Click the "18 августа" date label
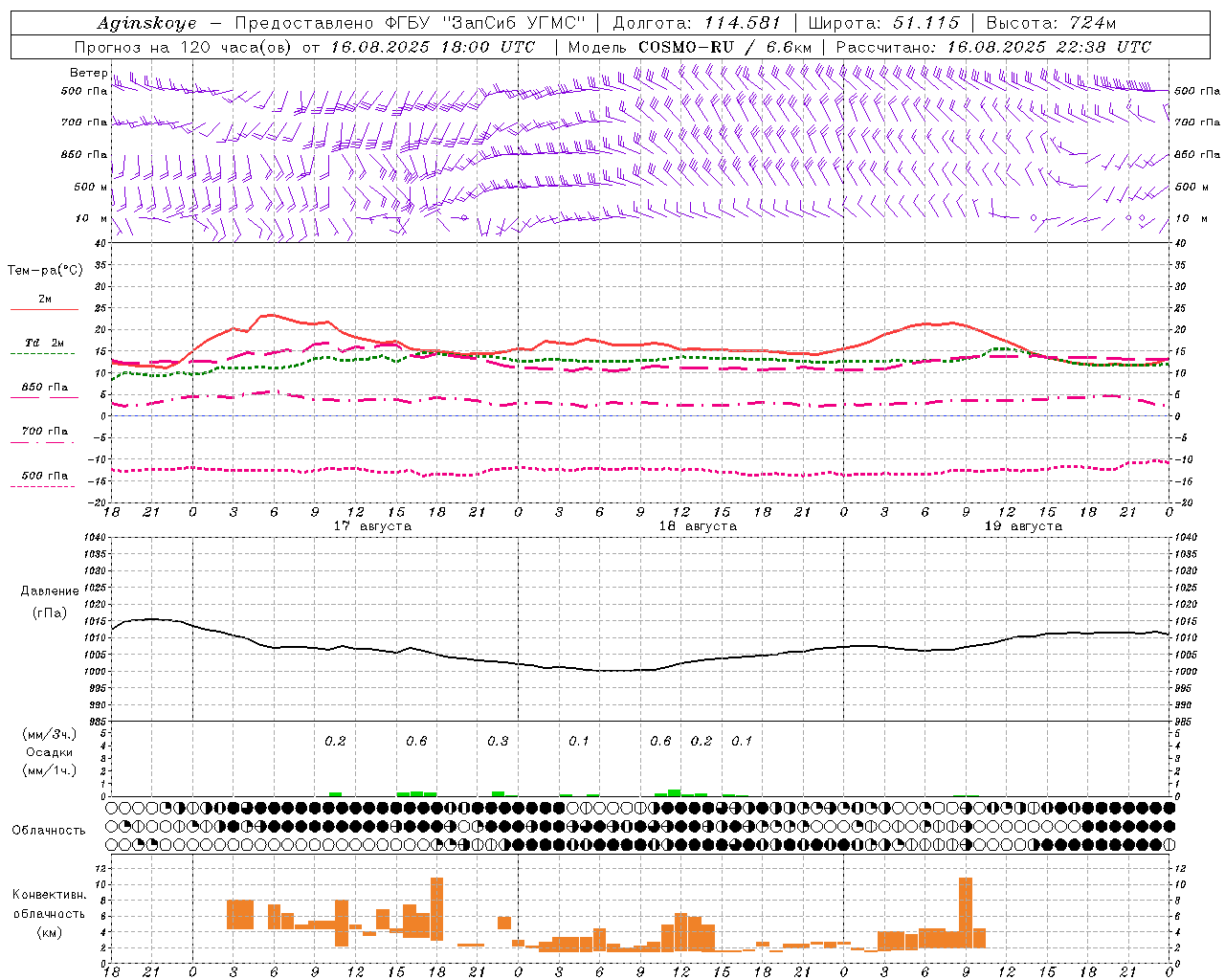 coord(698,526)
